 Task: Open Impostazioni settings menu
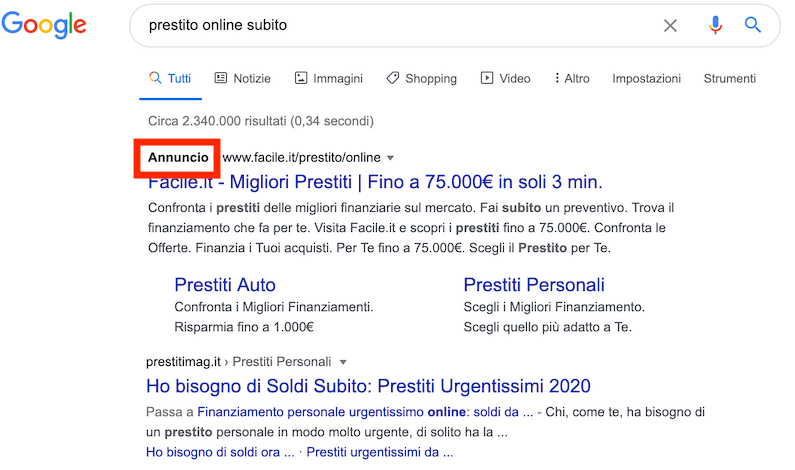[x=646, y=78]
